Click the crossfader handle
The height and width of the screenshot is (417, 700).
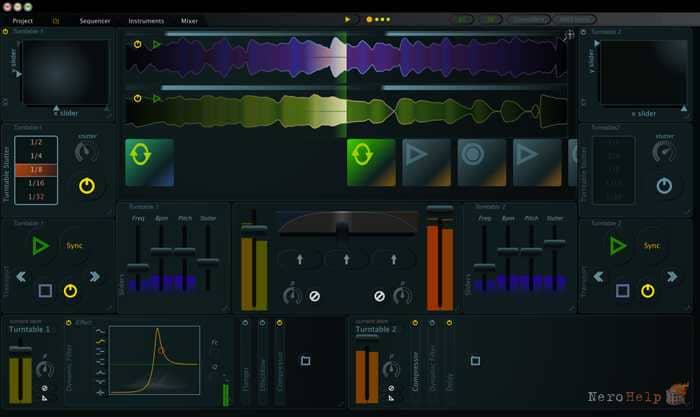pyautogui.click(x=342, y=229)
